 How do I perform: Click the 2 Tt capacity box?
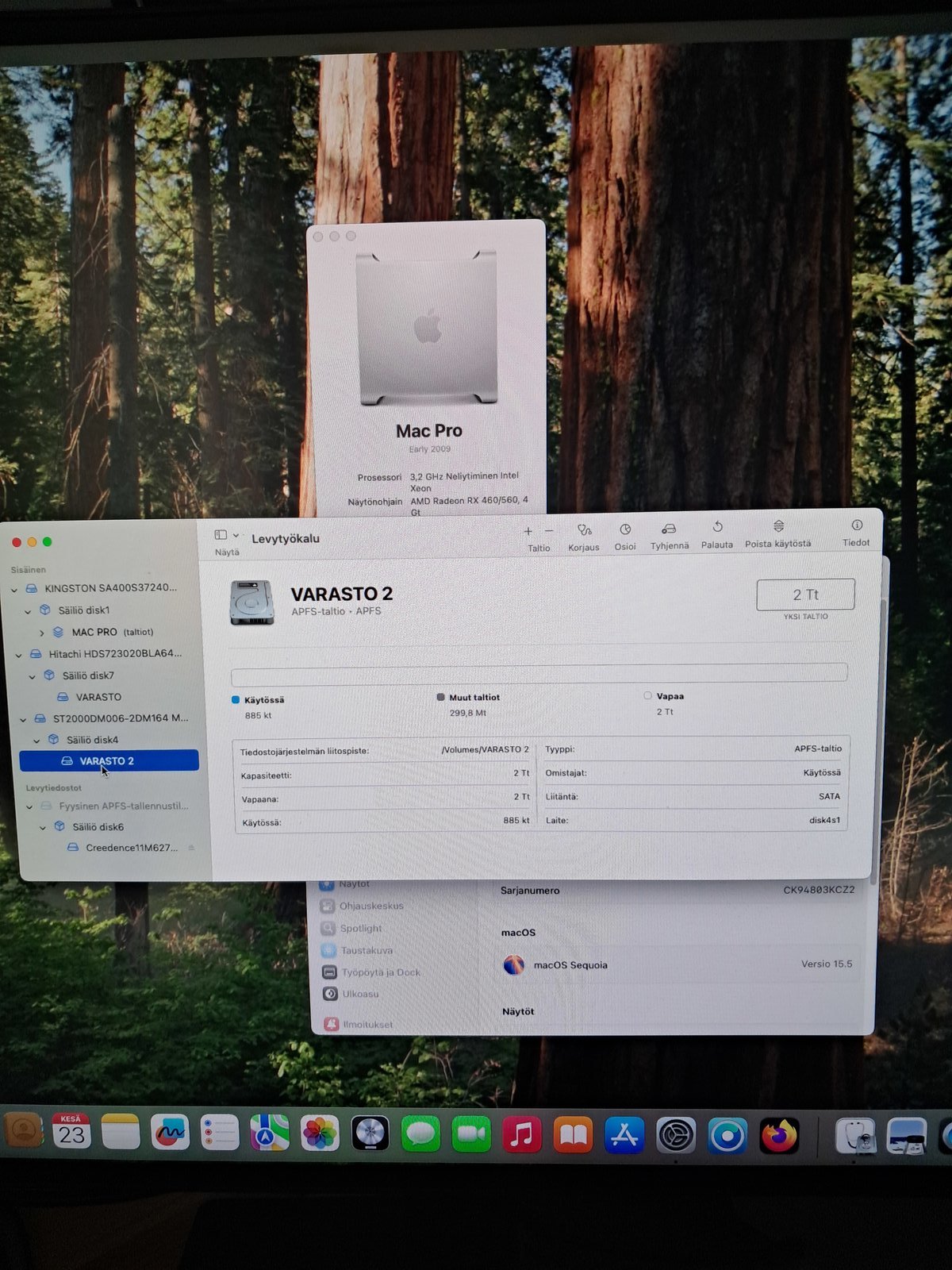click(x=805, y=595)
